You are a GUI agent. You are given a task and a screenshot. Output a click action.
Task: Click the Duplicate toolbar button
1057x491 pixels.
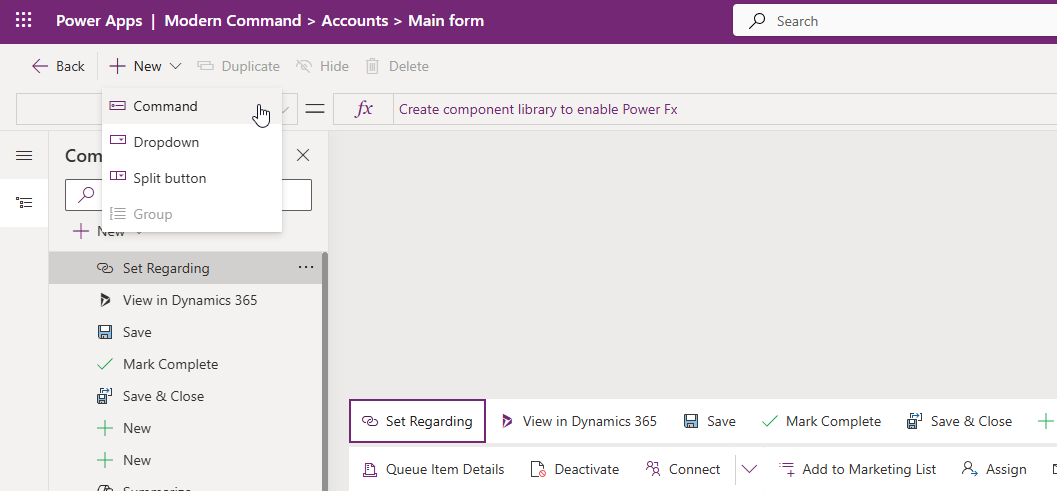pyautogui.click(x=239, y=66)
